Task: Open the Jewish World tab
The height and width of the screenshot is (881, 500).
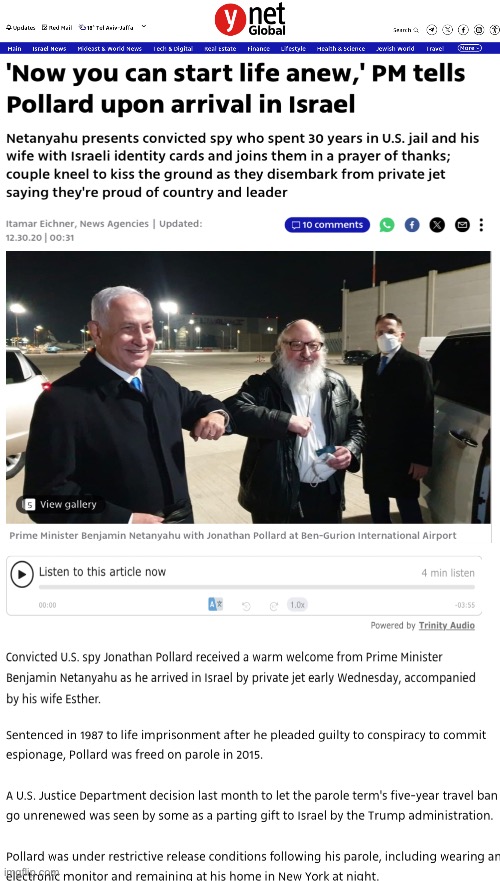Action: point(395,49)
